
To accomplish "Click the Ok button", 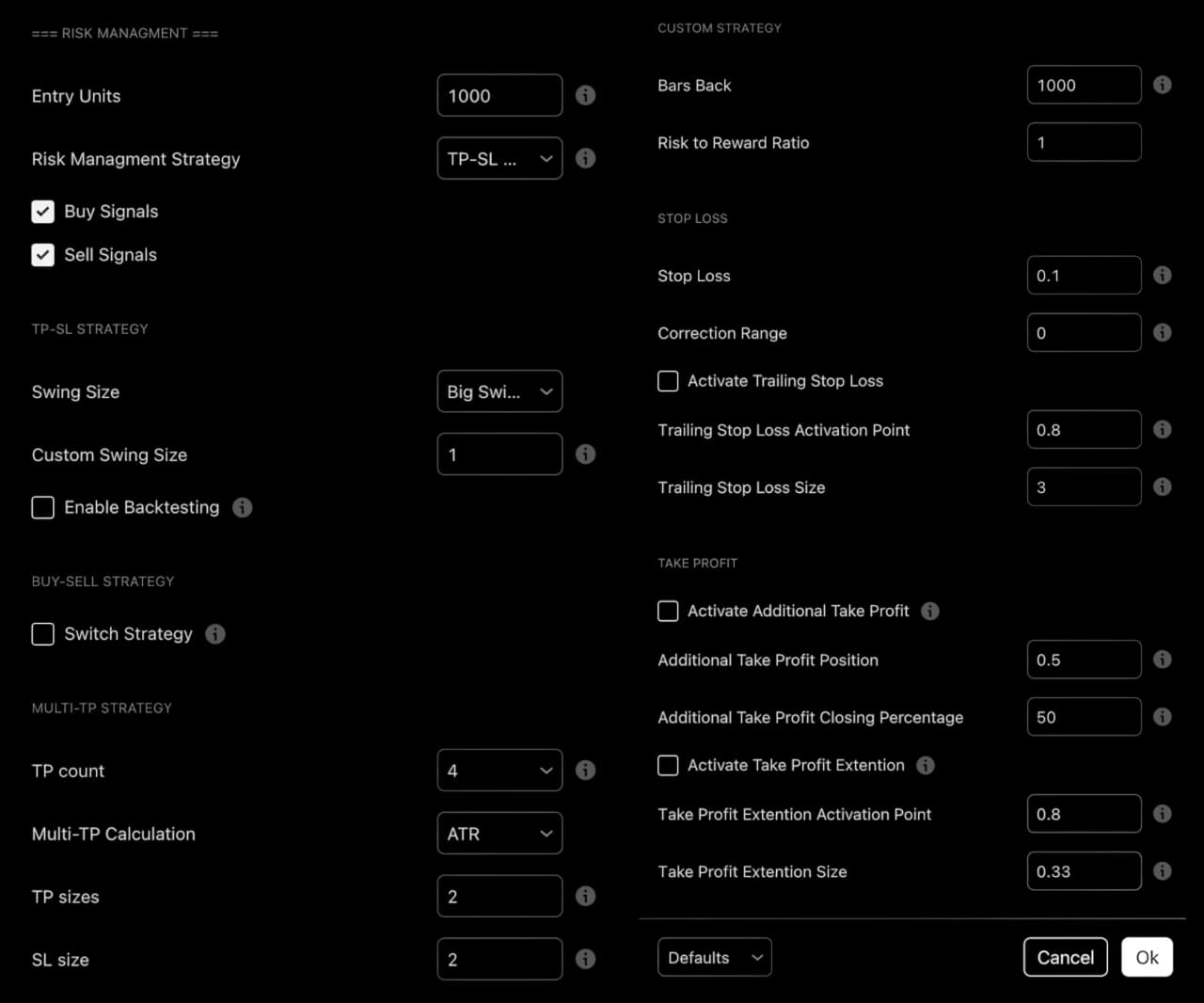I will (x=1147, y=957).
